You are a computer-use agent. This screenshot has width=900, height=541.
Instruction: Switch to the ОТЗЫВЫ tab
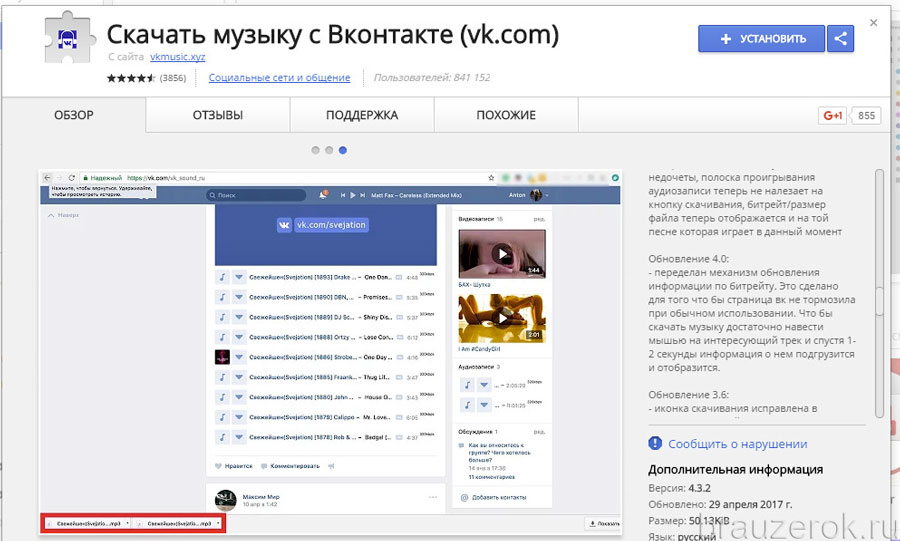click(218, 115)
